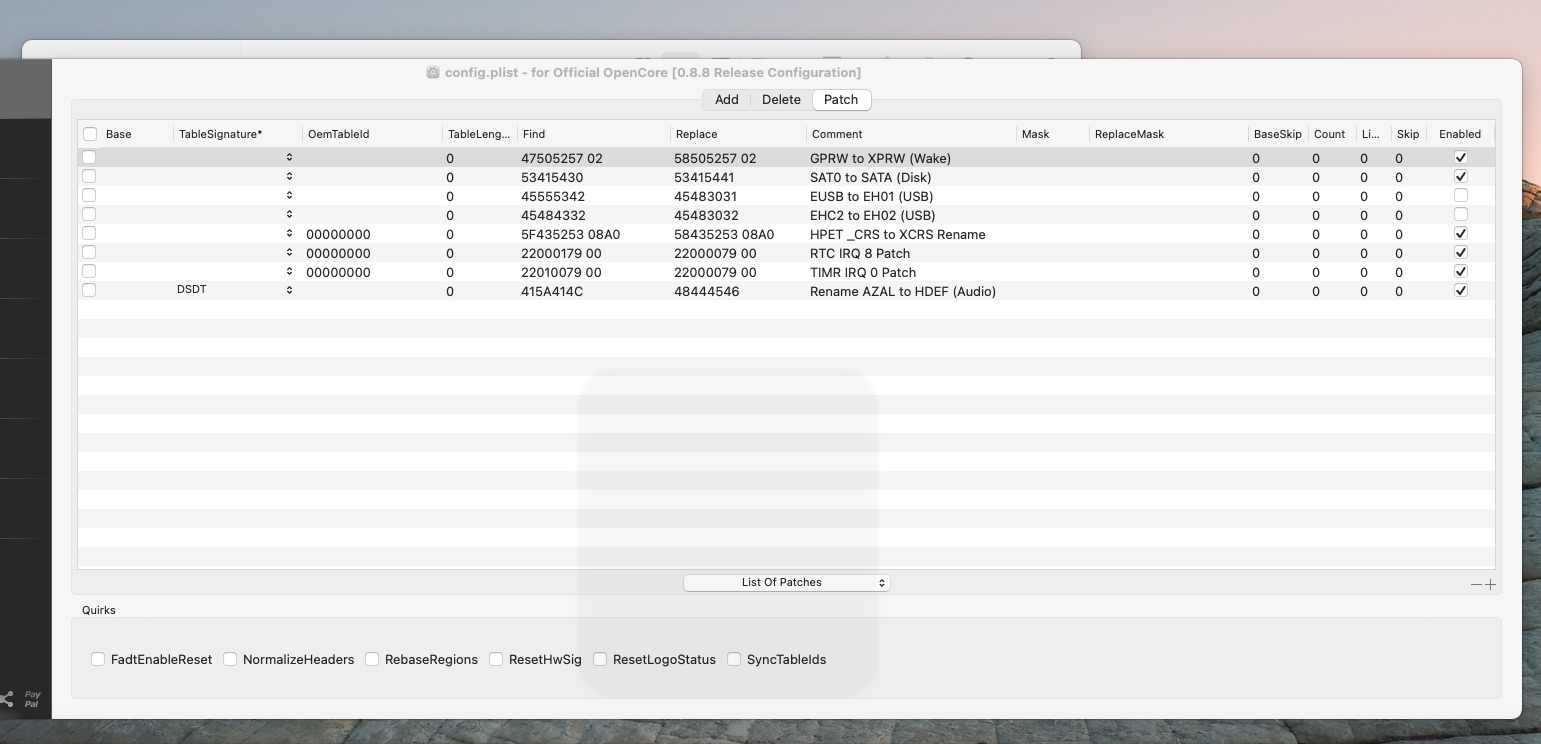Screen dimensions: 1541x744
Task: Toggle the SyncTableIds quirk checkbox
Action: point(734,659)
